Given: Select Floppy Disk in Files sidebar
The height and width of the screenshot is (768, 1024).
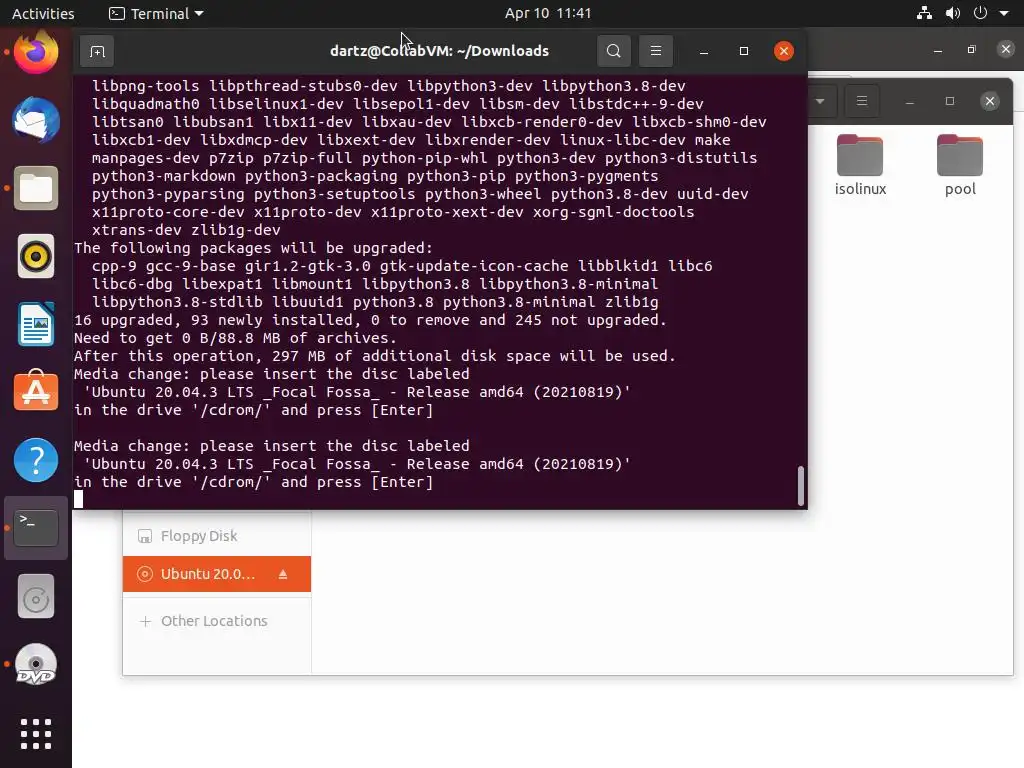Looking at the screenshot, I should click(217, 536).
